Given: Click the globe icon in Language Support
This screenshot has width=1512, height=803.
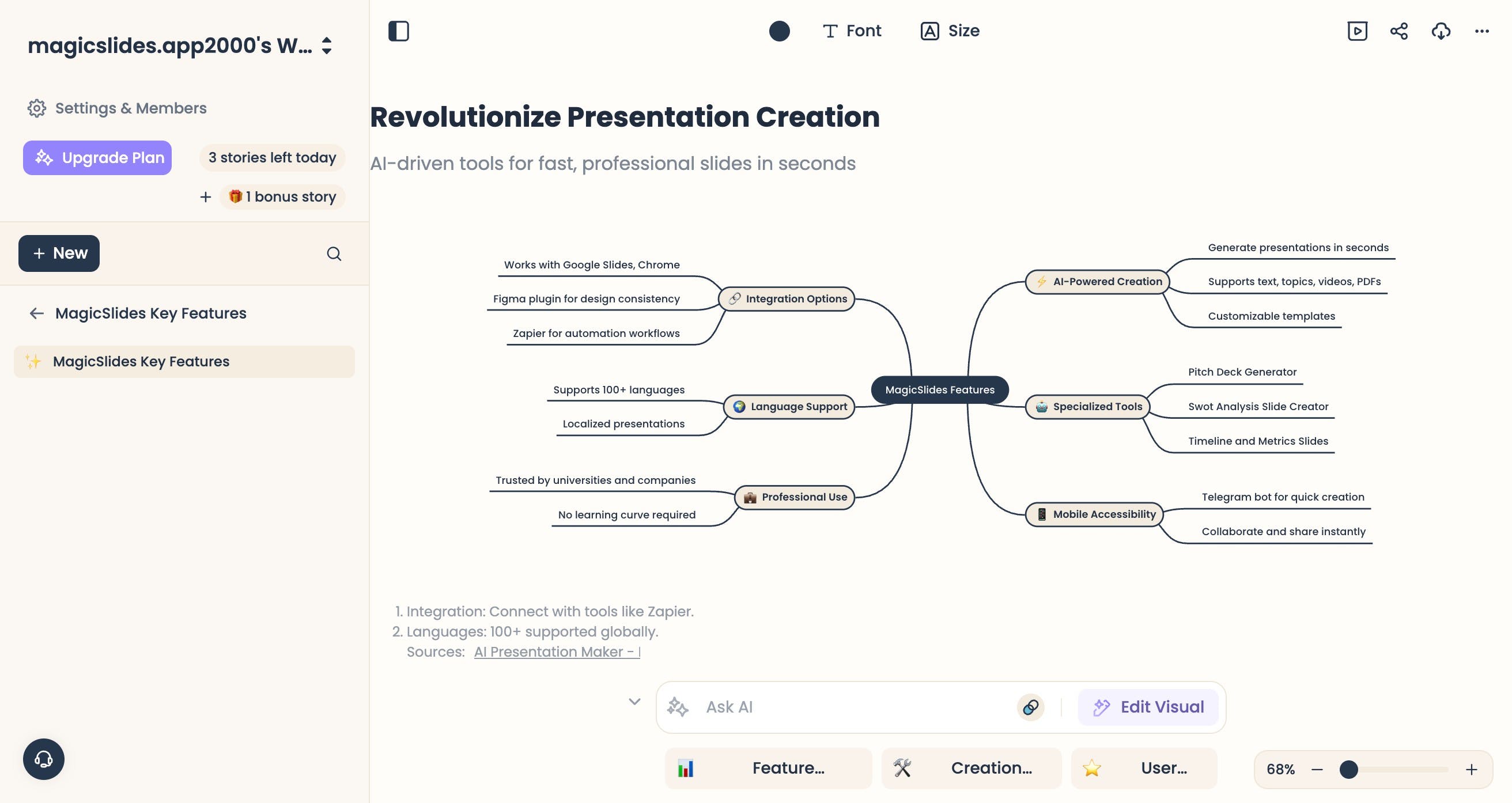Looking at the screenshot, I should 738,406.
